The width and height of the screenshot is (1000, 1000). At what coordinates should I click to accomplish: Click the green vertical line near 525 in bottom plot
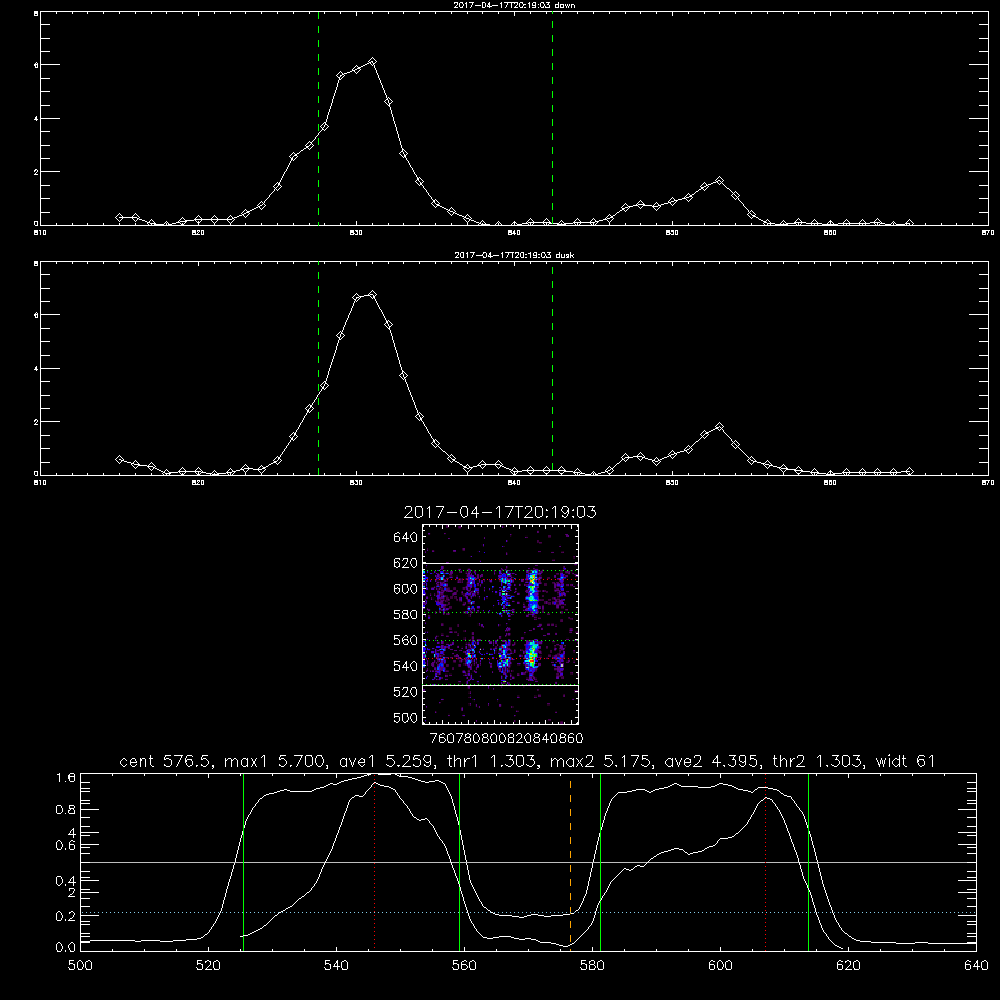click(243, 862)
